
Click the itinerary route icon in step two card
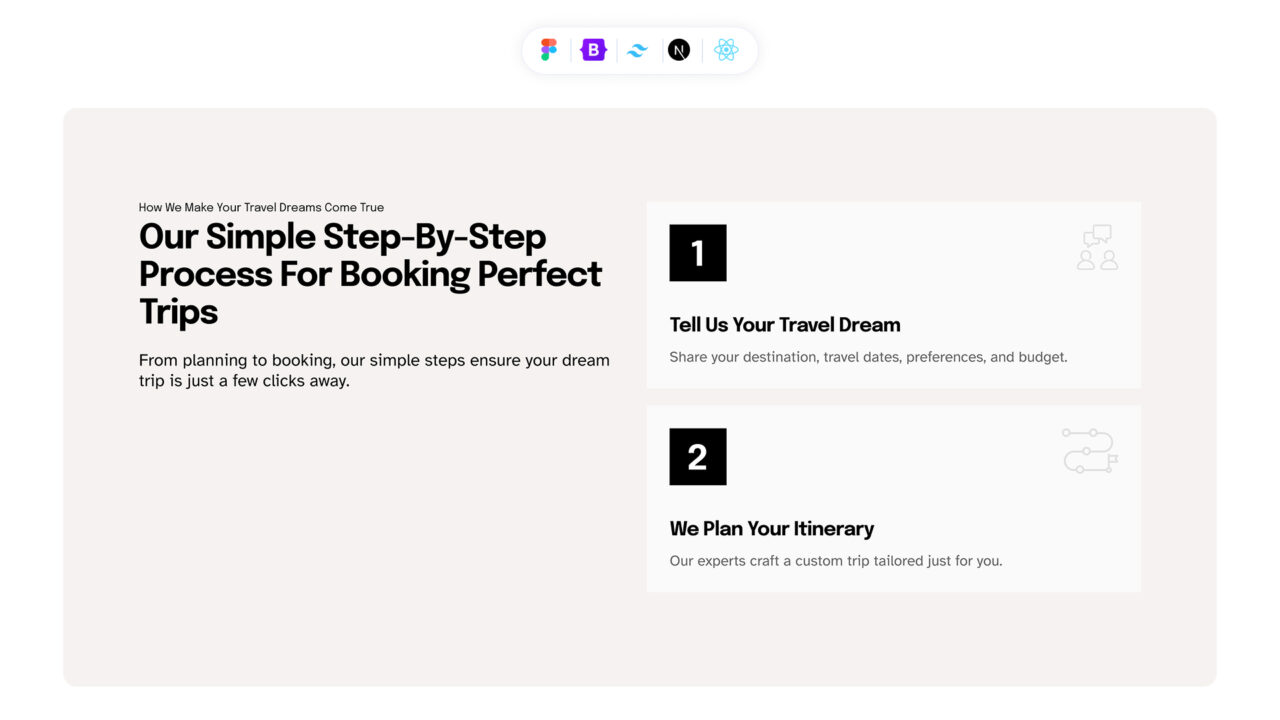click(x=1089, y=451)
